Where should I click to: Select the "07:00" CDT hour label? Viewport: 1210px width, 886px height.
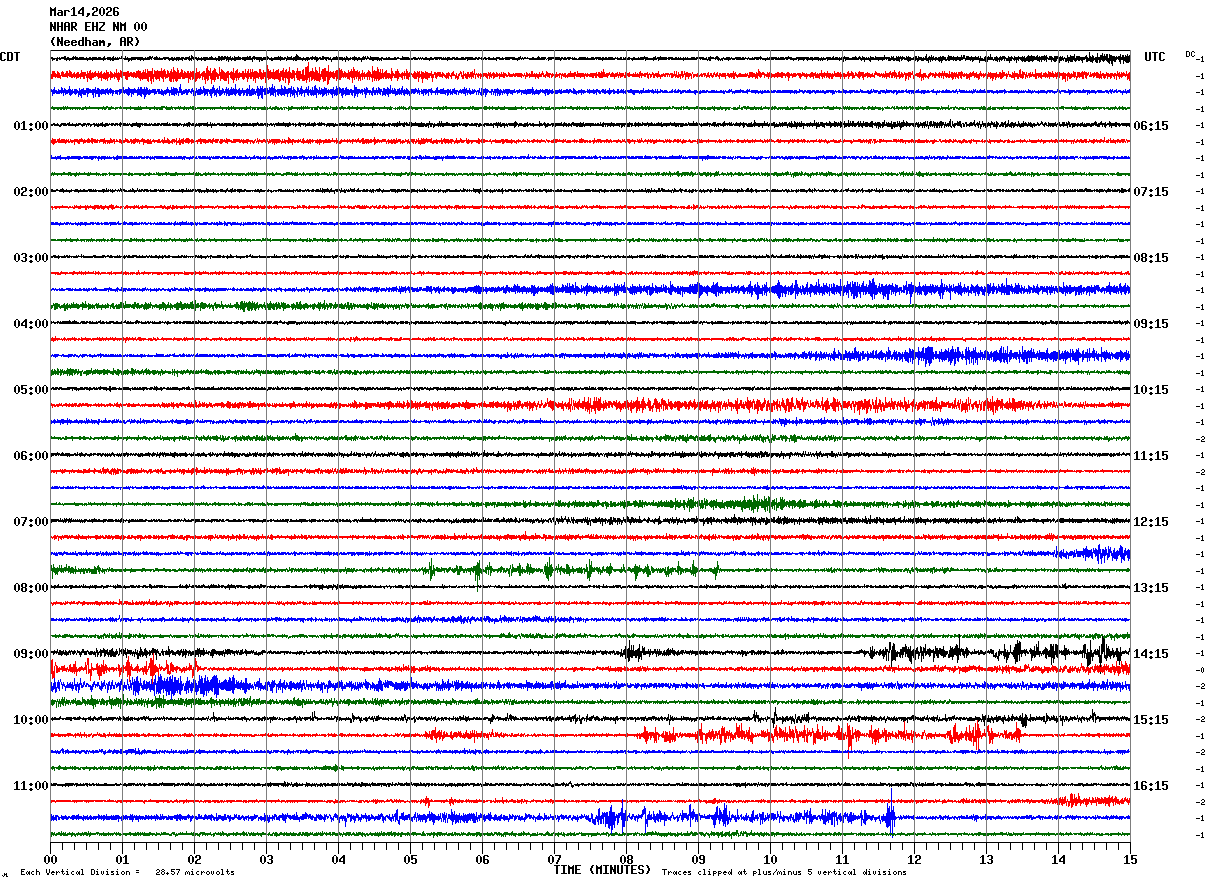31,522
